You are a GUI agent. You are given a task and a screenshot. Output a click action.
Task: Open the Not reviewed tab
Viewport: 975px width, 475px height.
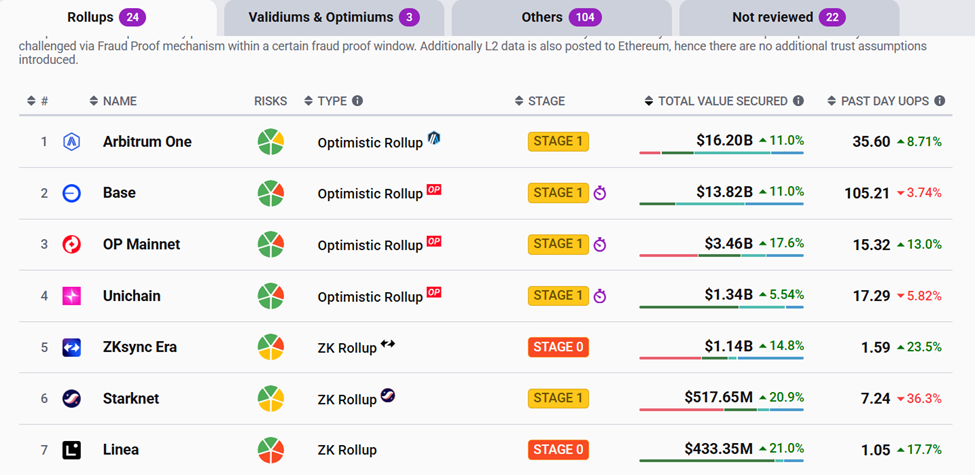(x=788, y=17)
